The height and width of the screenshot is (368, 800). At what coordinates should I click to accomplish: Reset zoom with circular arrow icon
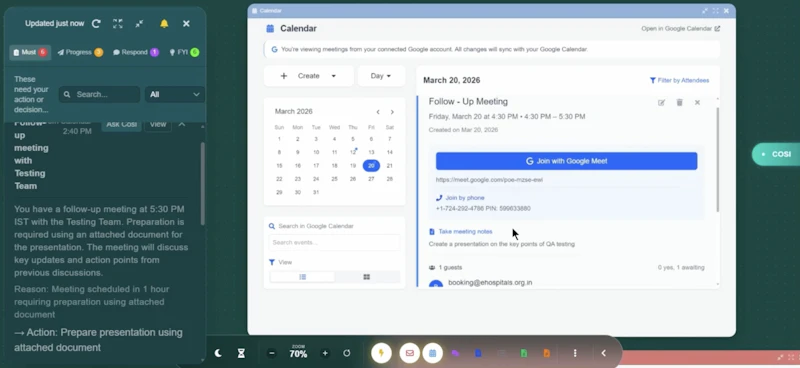[x=347, y=353]
